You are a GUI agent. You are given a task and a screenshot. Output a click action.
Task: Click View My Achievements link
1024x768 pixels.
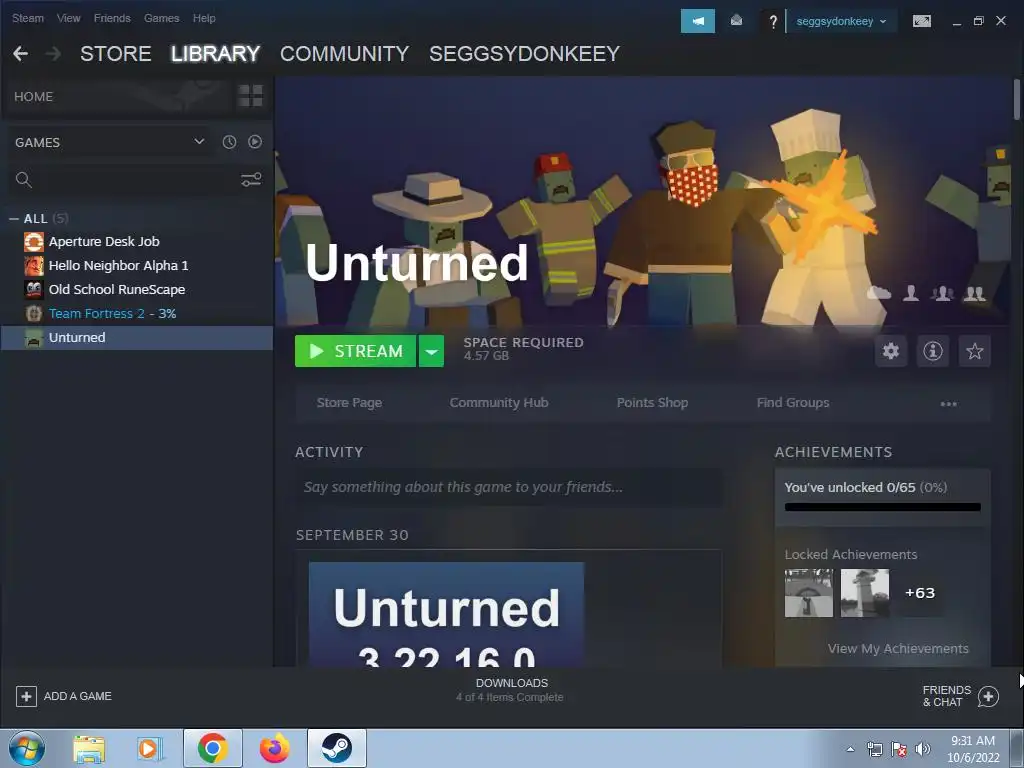tap(898, 648)
